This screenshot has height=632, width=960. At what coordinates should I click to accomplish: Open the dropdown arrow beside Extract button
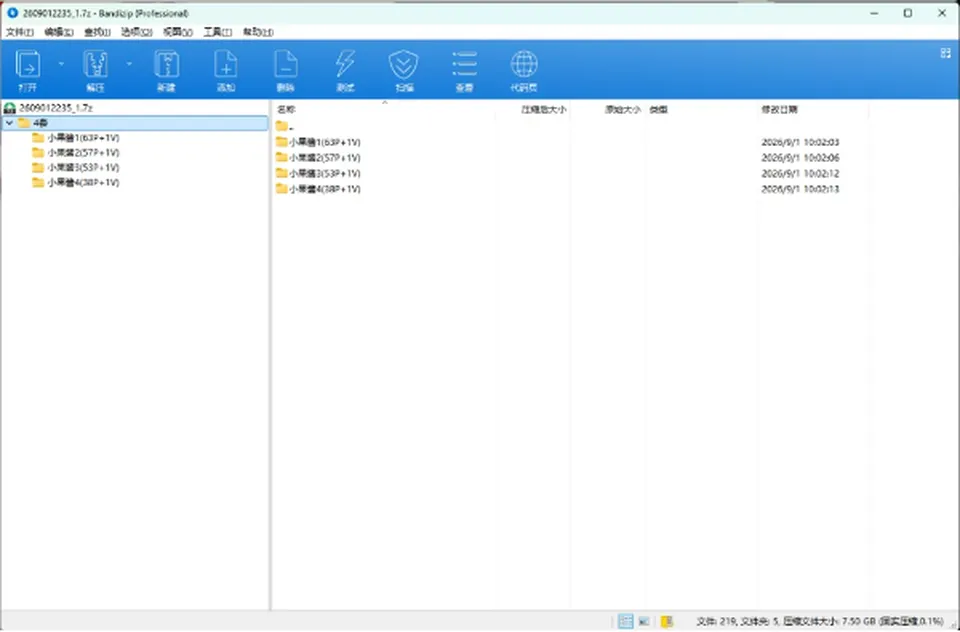(129, 64)
